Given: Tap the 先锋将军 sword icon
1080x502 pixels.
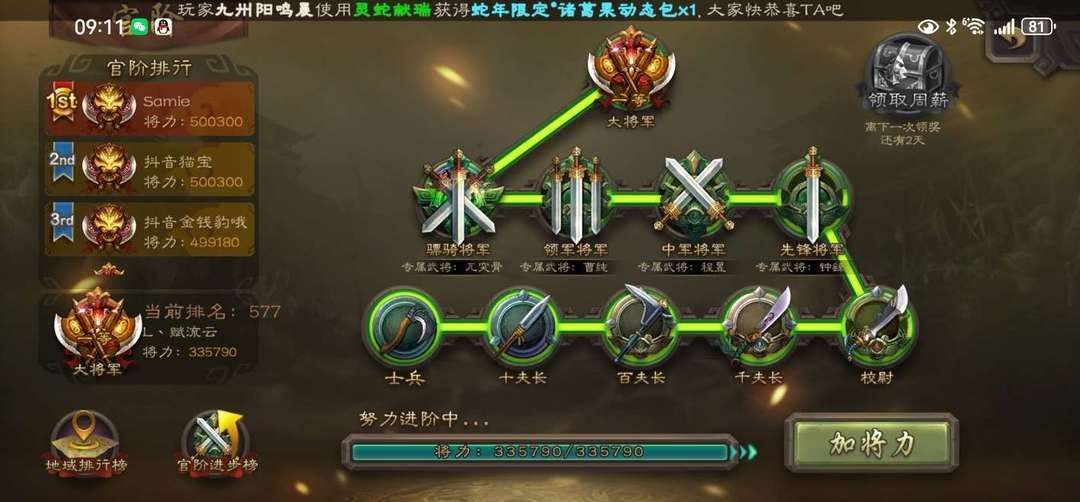Looking at the screenshot, I should coord(811,196).
